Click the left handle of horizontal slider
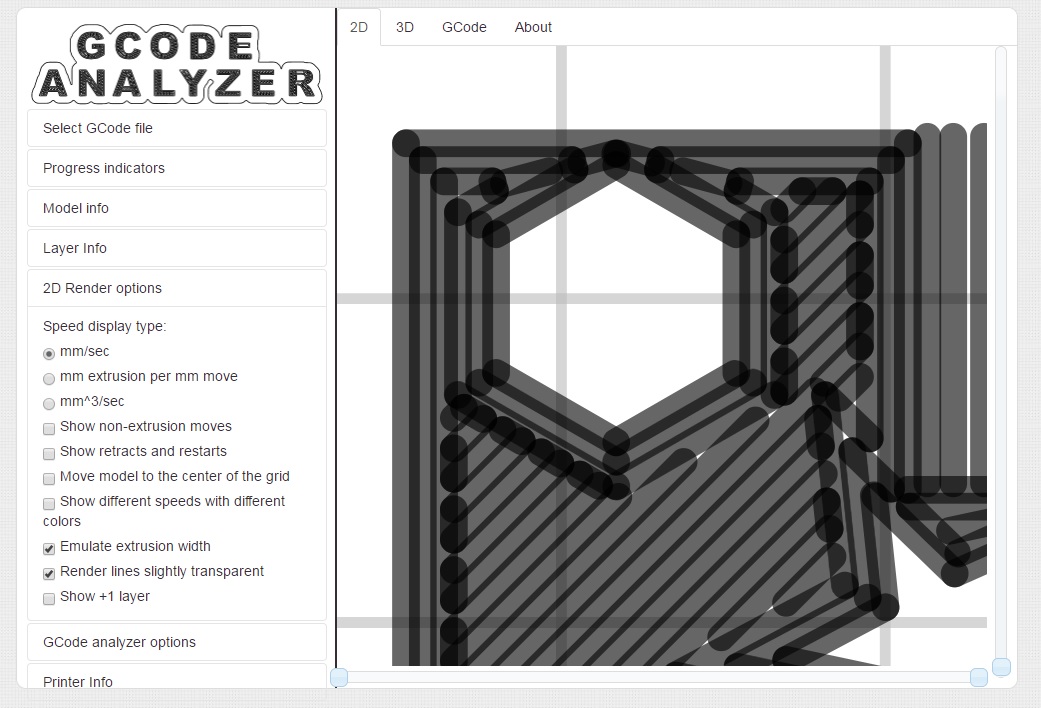Image resolution: width=1041 pixels, height=708 pixels. tap(339, 677)
